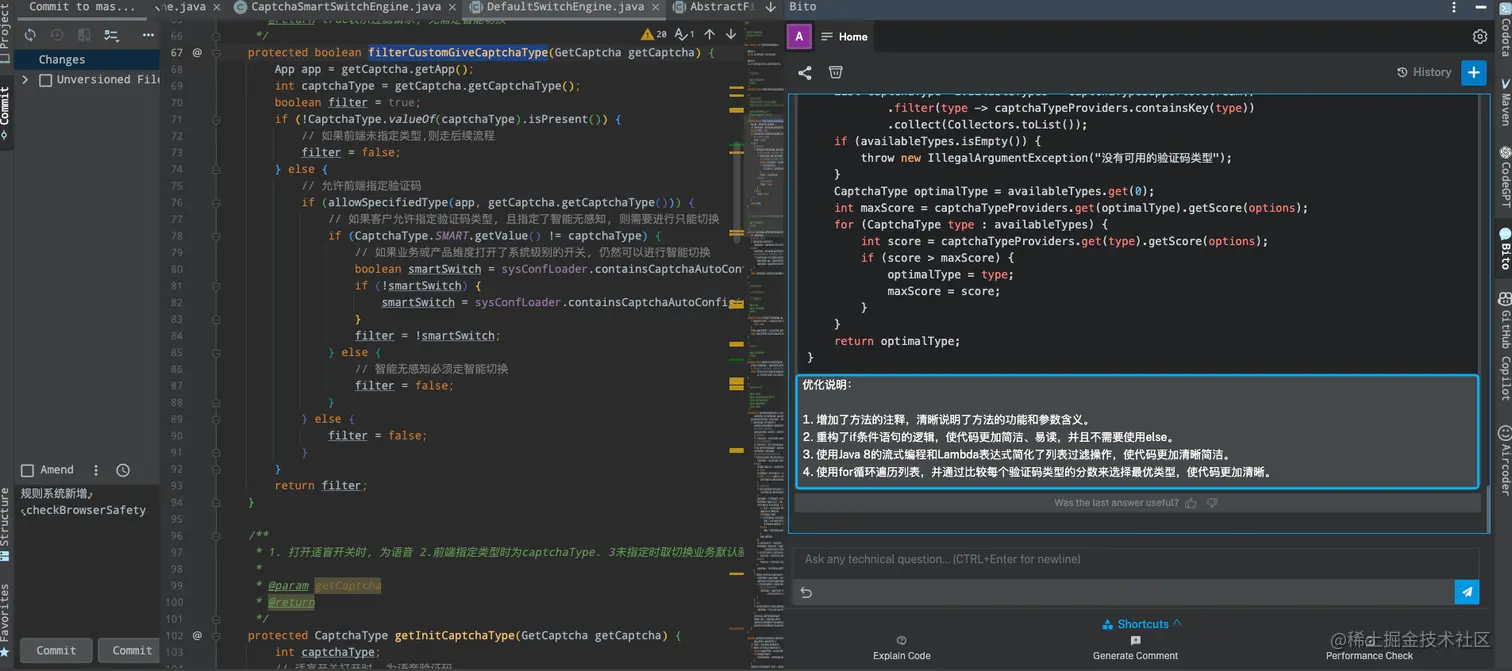The width and height of the screenshot is (1512, 671).
Task: Close the DefaultSwitchEngine.java tab
Action: point(655,7)
